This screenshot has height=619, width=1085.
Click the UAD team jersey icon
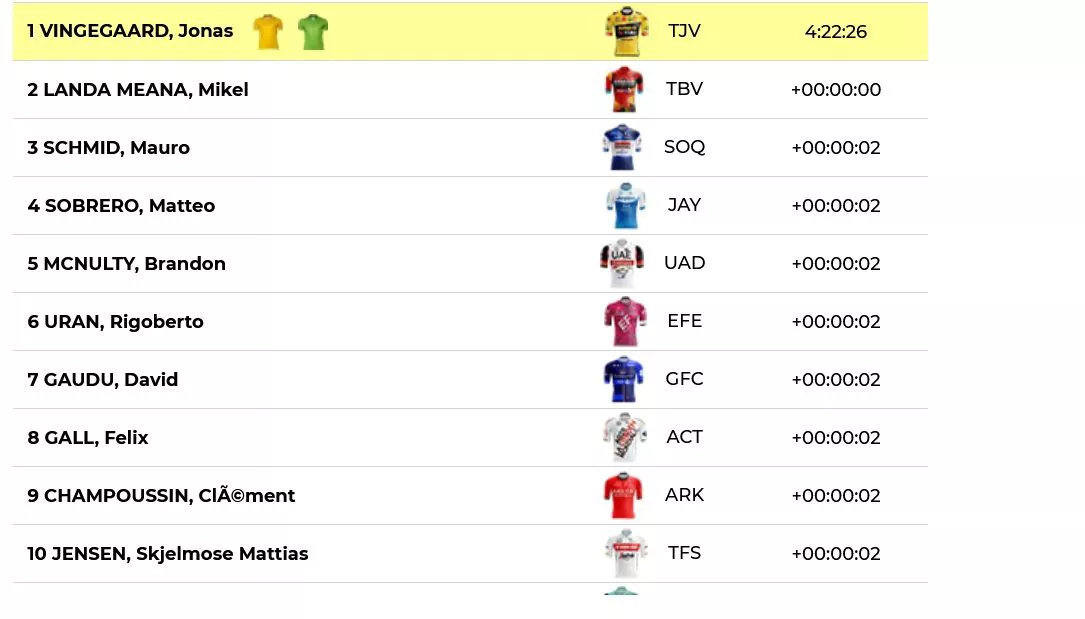coord(622,264)
